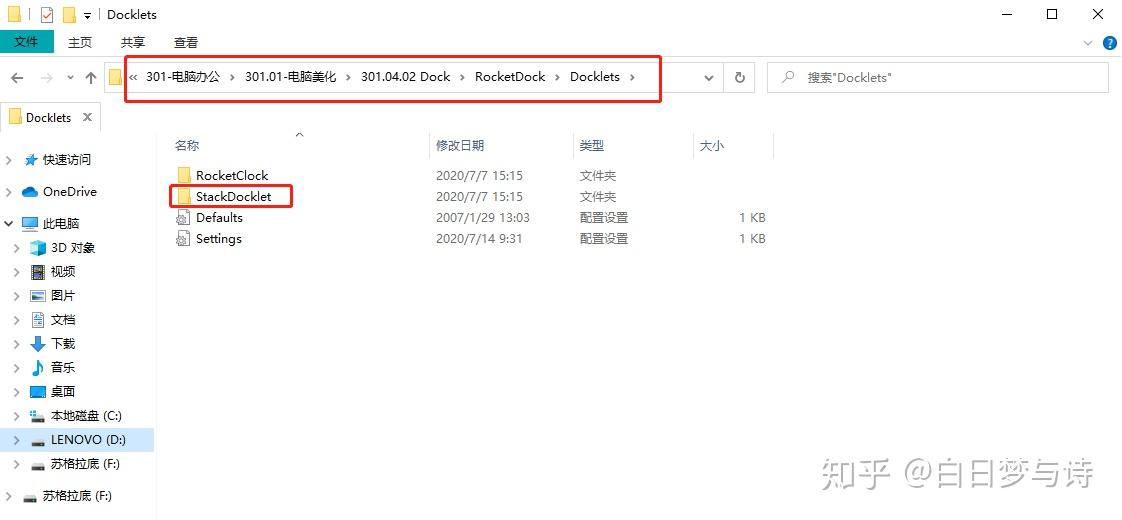Expand the ribbon with the chevron
Screen dimensions: 1122x520
(x=1089, y=43)
